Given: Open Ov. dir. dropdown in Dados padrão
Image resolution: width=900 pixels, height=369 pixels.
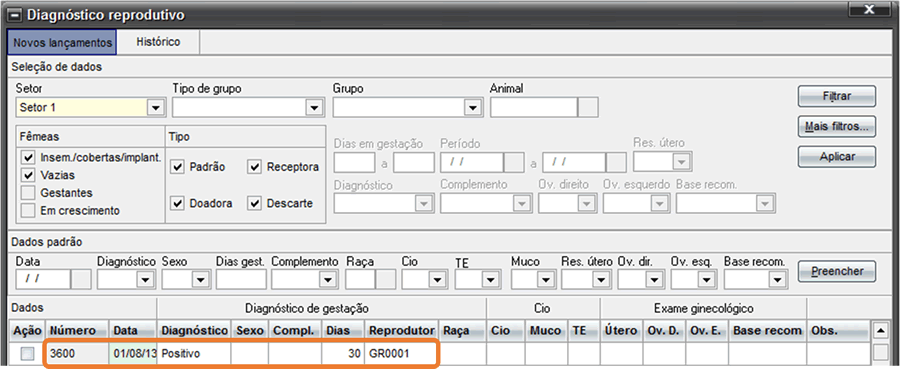Looking at the screenshot, I should pos(654,279).
